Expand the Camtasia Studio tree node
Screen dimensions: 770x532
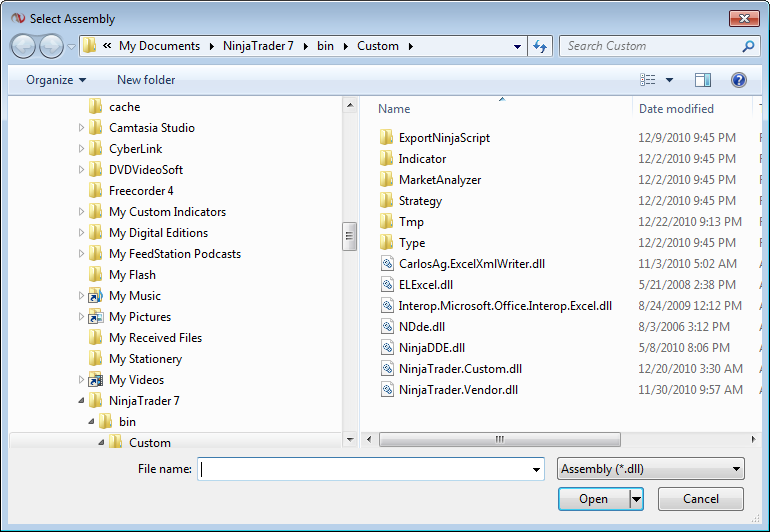[82, 128]
